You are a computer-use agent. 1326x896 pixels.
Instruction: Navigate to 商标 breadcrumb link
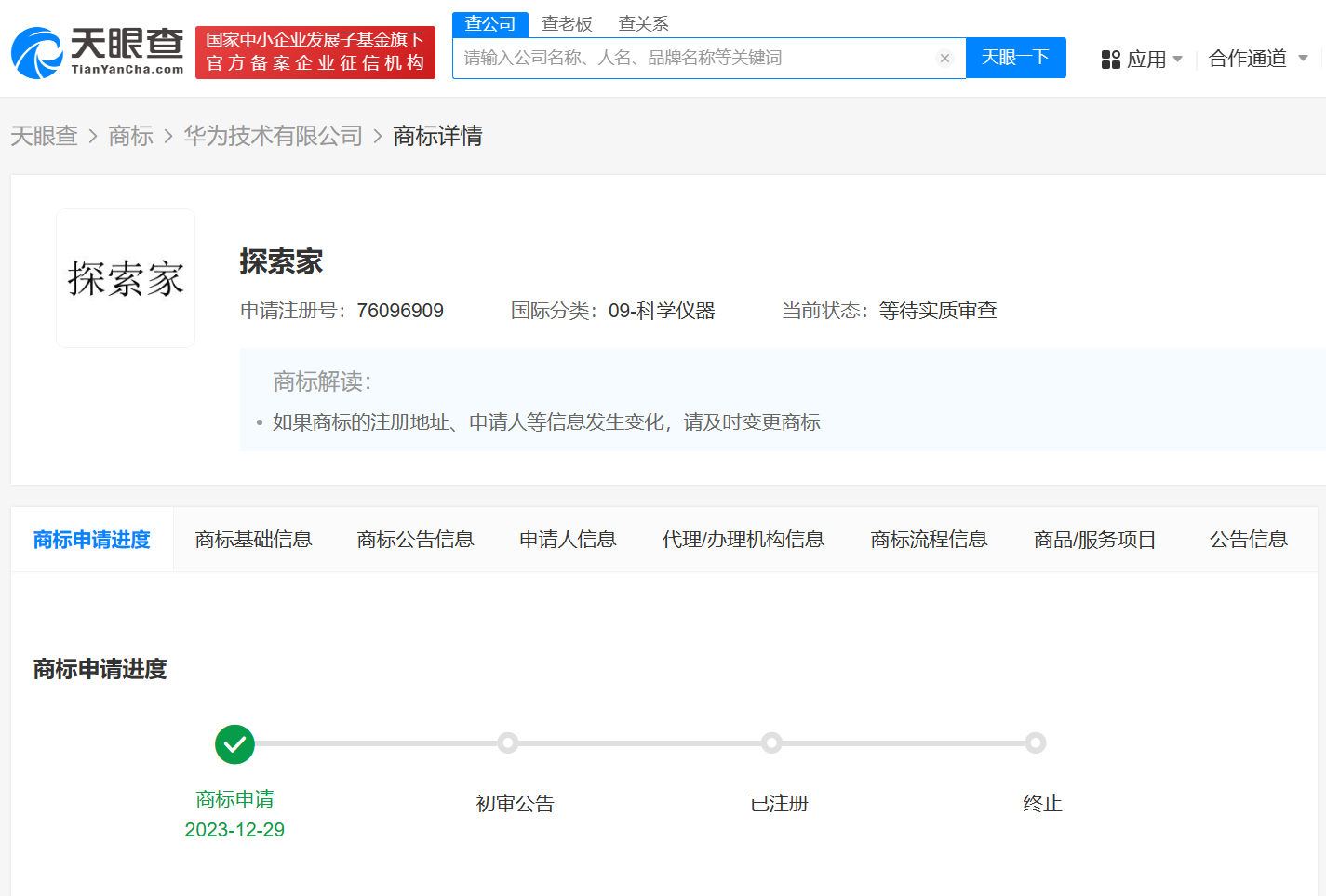[130, 136]
